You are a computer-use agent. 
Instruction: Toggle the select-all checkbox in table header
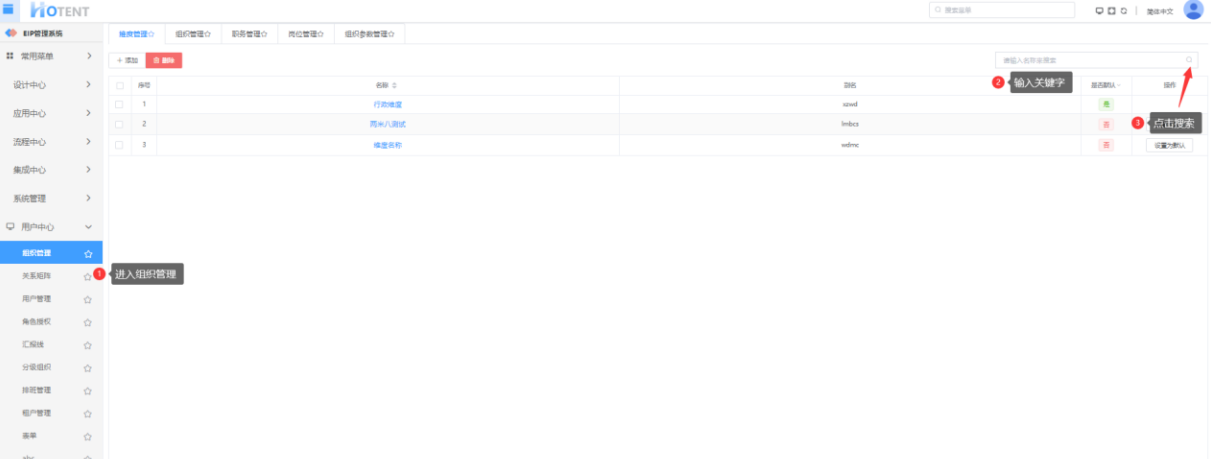(x=119, y=85)
